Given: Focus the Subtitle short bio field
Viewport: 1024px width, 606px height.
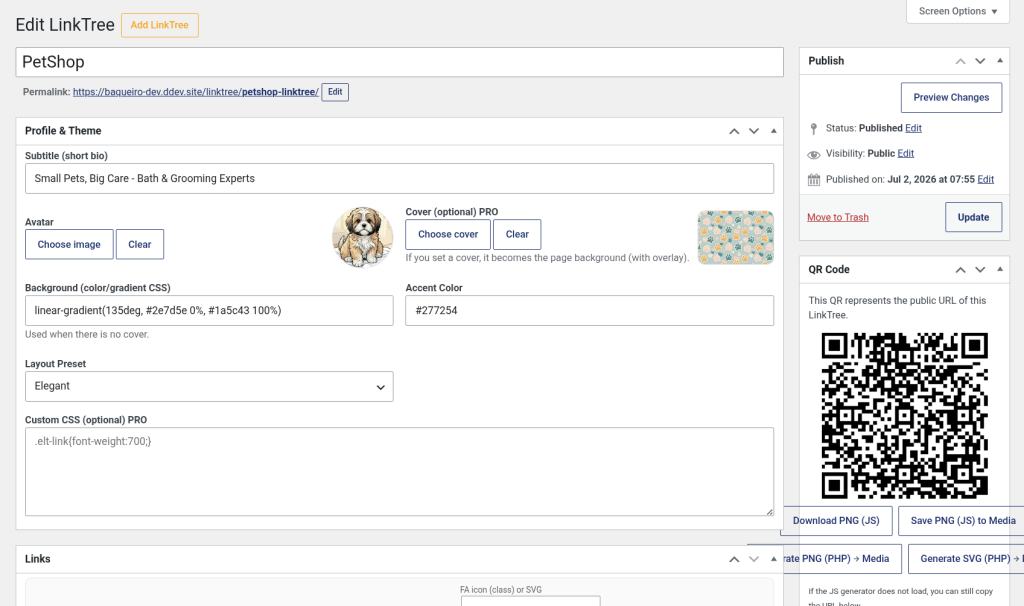Looking at the screenshot, I should click(400, 178).
